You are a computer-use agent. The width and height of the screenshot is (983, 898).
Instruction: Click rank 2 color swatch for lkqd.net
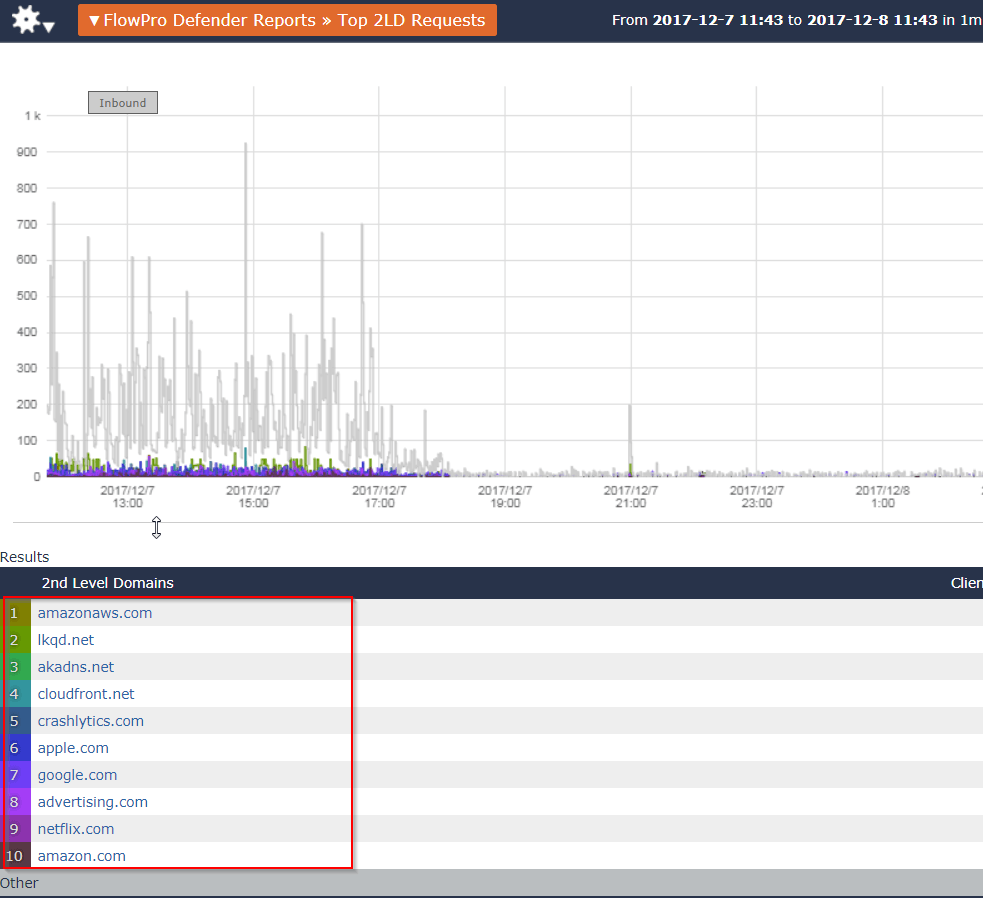[16, 640]
